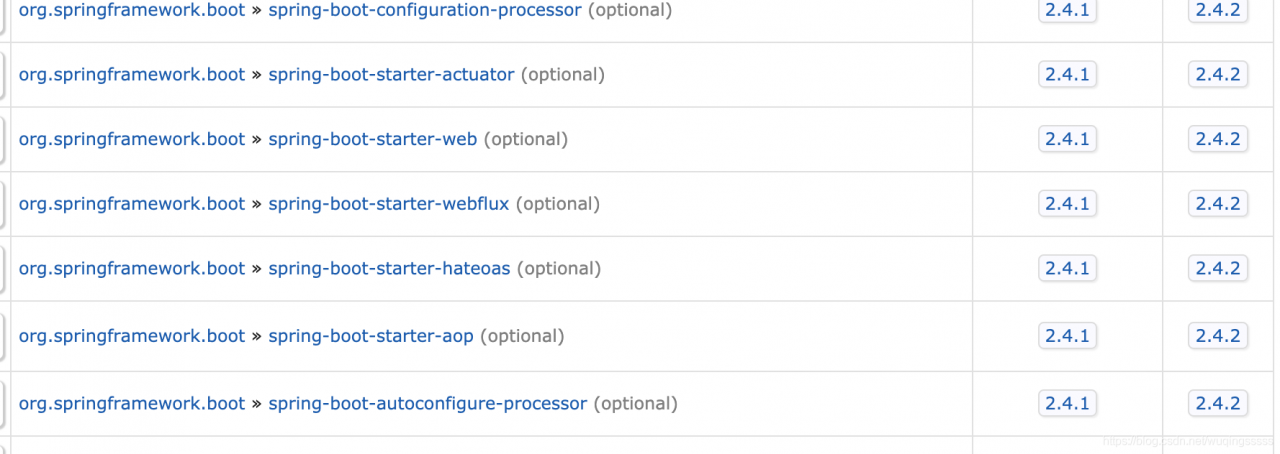The width and height of the screenshot is (1280, 454).
Task: Open the spring-boot-starter-aop artifact link
Action: [370, 336]
